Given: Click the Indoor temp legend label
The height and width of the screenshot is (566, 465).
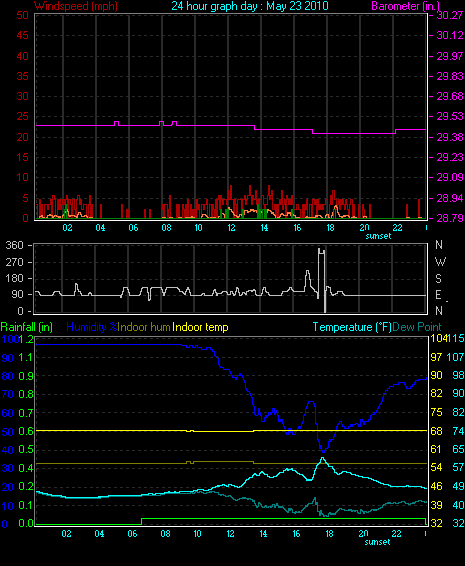Looking at the screenshot, I should pyautogui.click(x=200, y=327).
